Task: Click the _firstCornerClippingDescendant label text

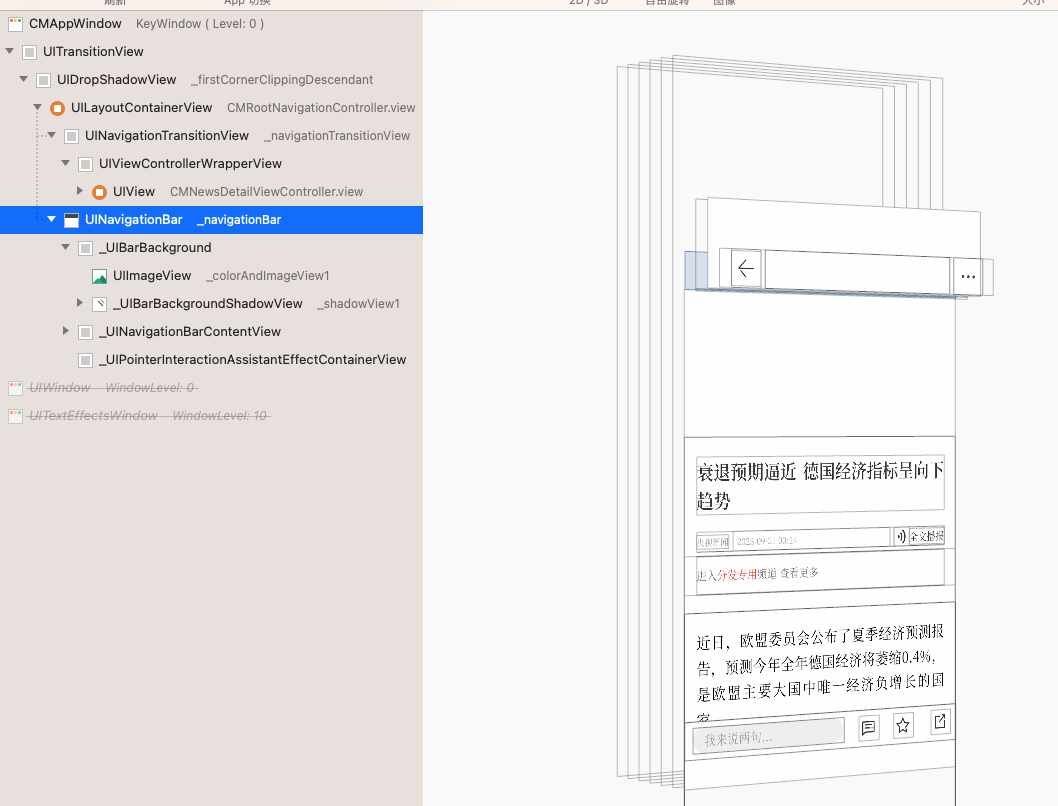Action: [282, 80]
